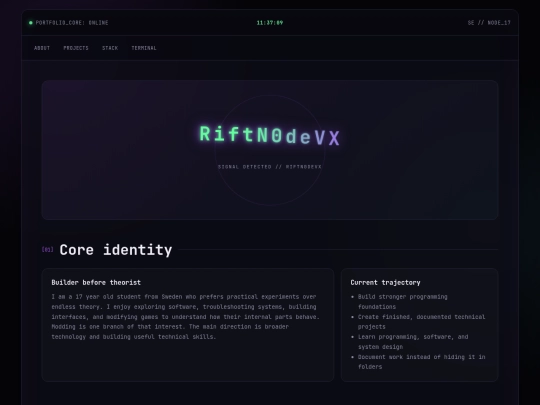Click the green online status dot
The height and width of the screenshot is (405, 540).
[x=31, y=23]
